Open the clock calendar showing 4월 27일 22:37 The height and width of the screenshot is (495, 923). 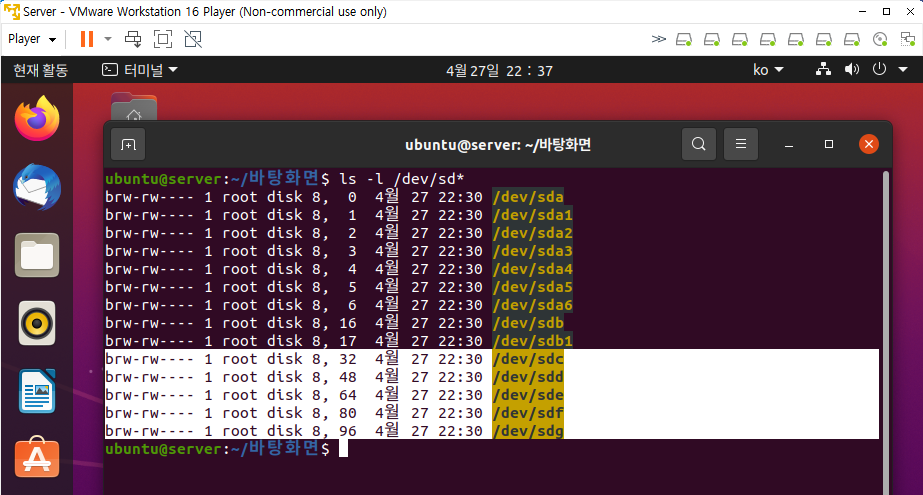coord(499,71)
